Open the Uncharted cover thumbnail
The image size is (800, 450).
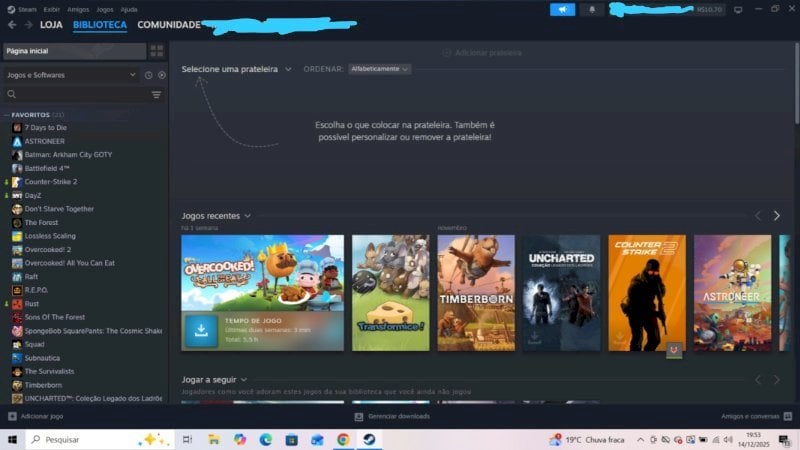(x=562, y=293)
